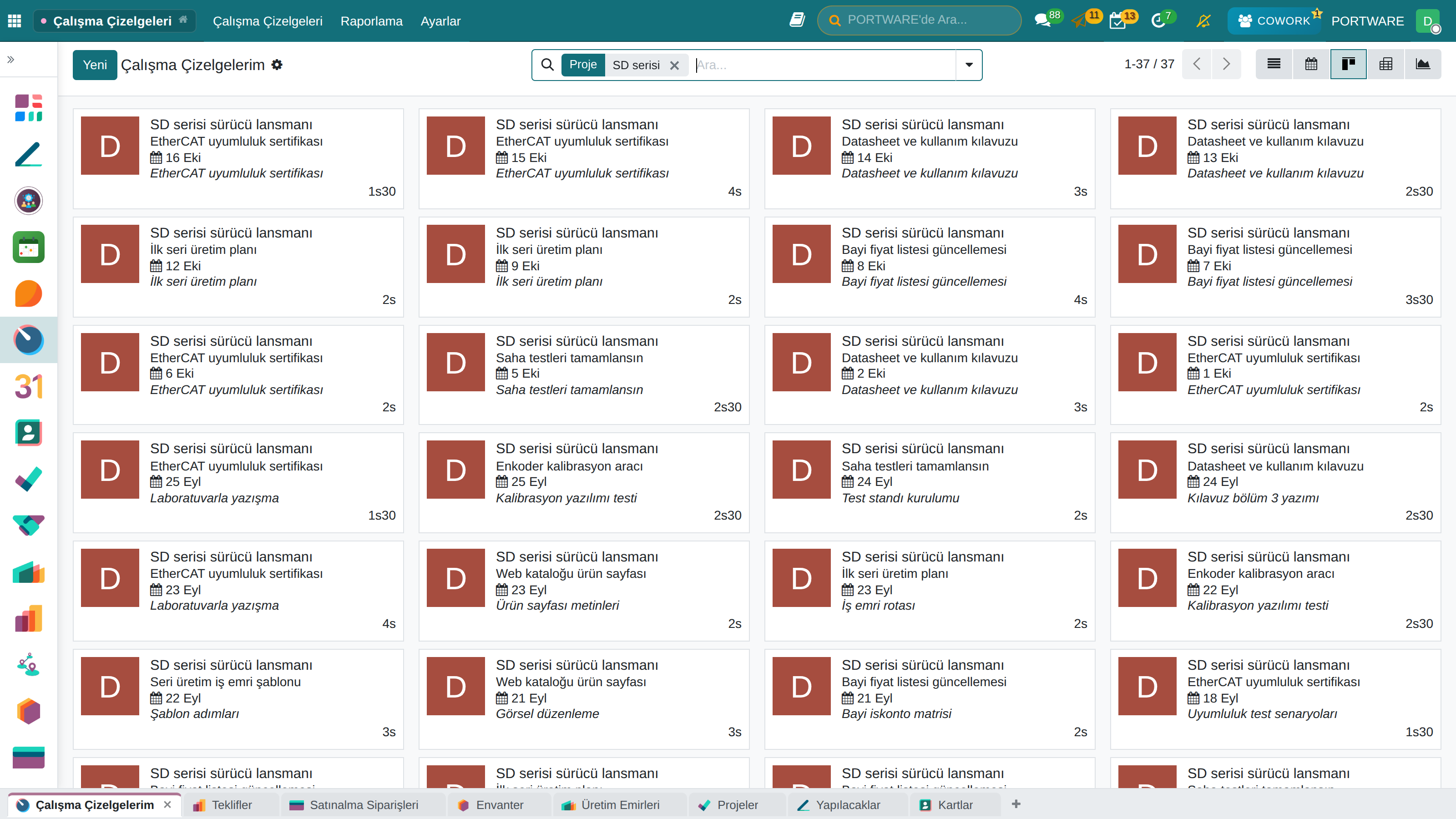Open the Çalışma Çizelgeleri menu item
Viewport: 1456px width, 819px height.
click(268, 21)
